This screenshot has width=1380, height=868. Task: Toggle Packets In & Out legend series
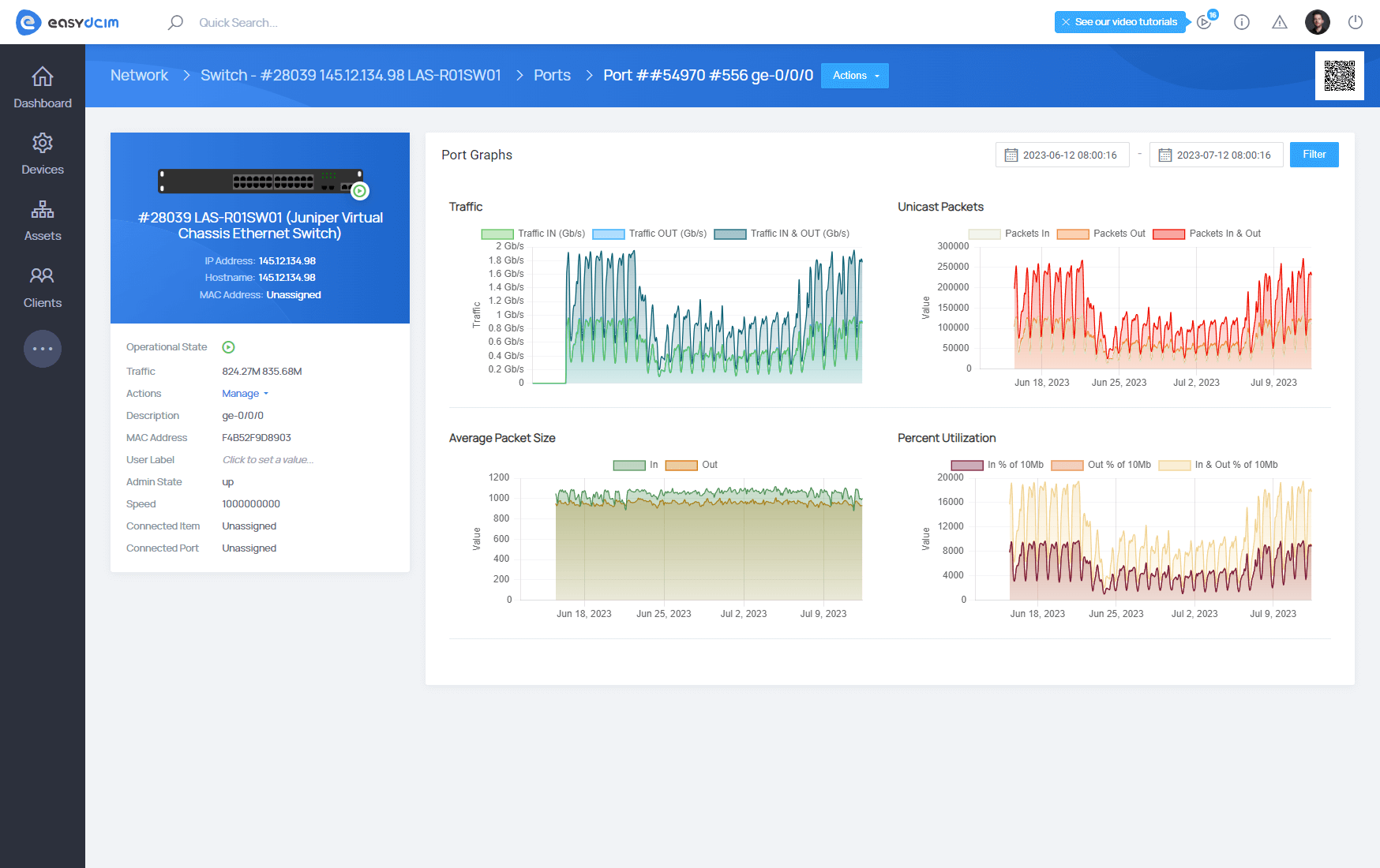click(x=1206, y=234)
